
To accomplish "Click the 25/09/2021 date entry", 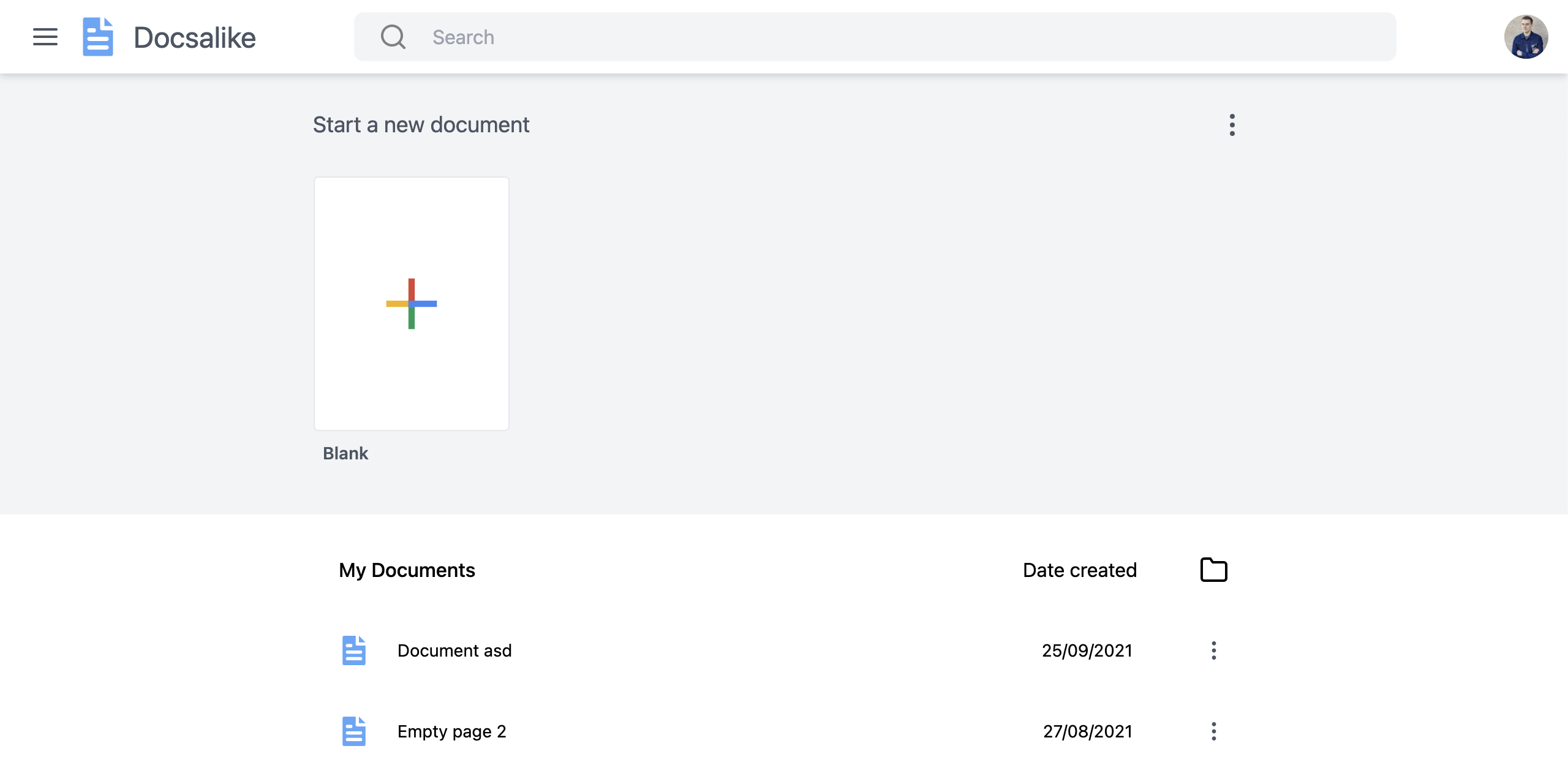I will point(1087,650).
